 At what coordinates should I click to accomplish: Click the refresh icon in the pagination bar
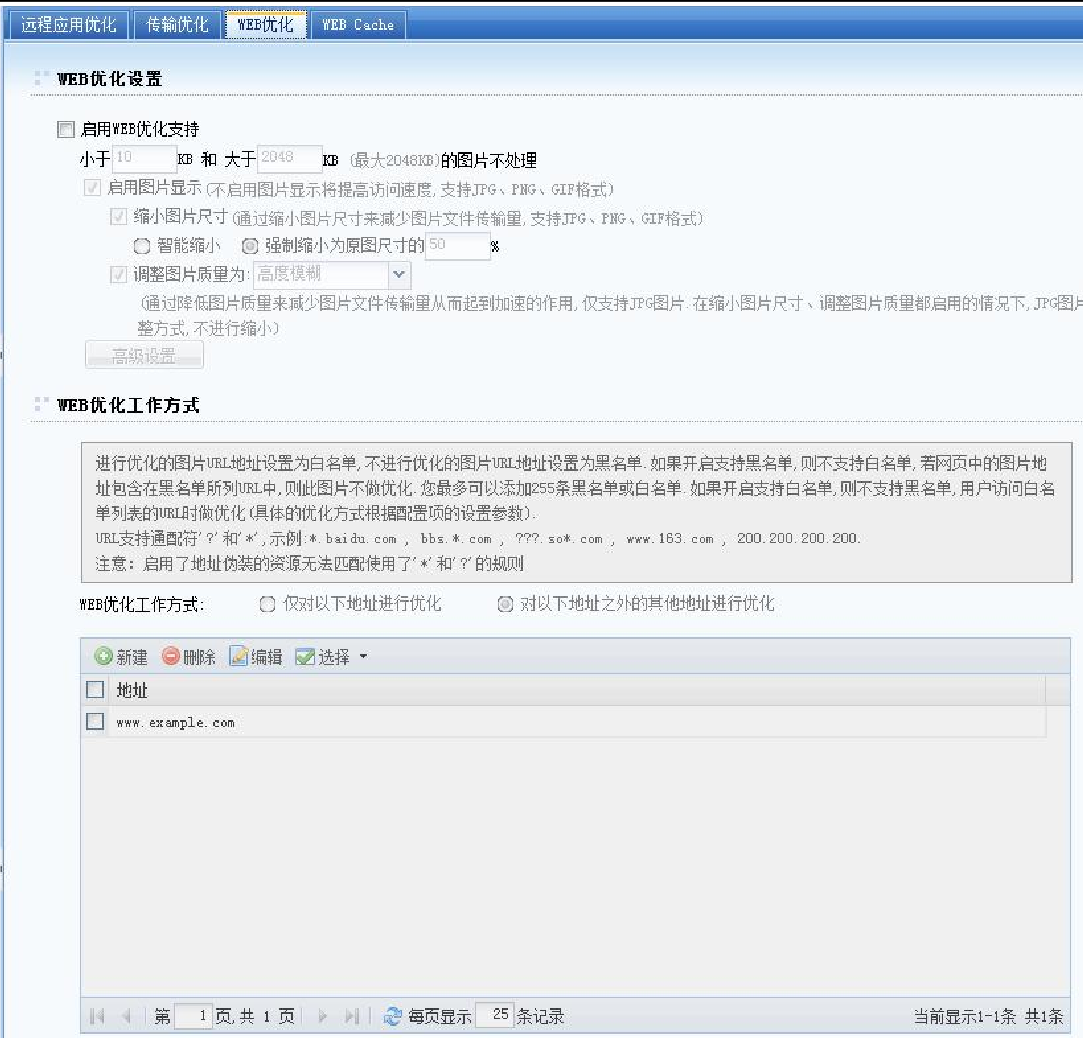[x=393, y=1016]
